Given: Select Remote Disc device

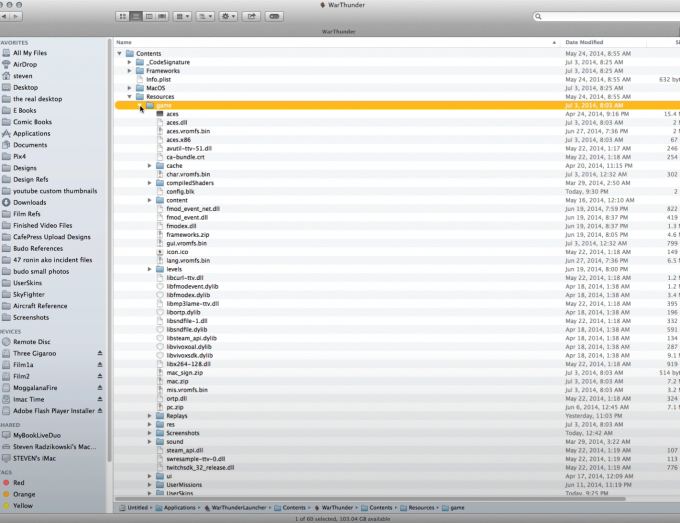Looking at the screenshot, I should [x=32, y=342].
